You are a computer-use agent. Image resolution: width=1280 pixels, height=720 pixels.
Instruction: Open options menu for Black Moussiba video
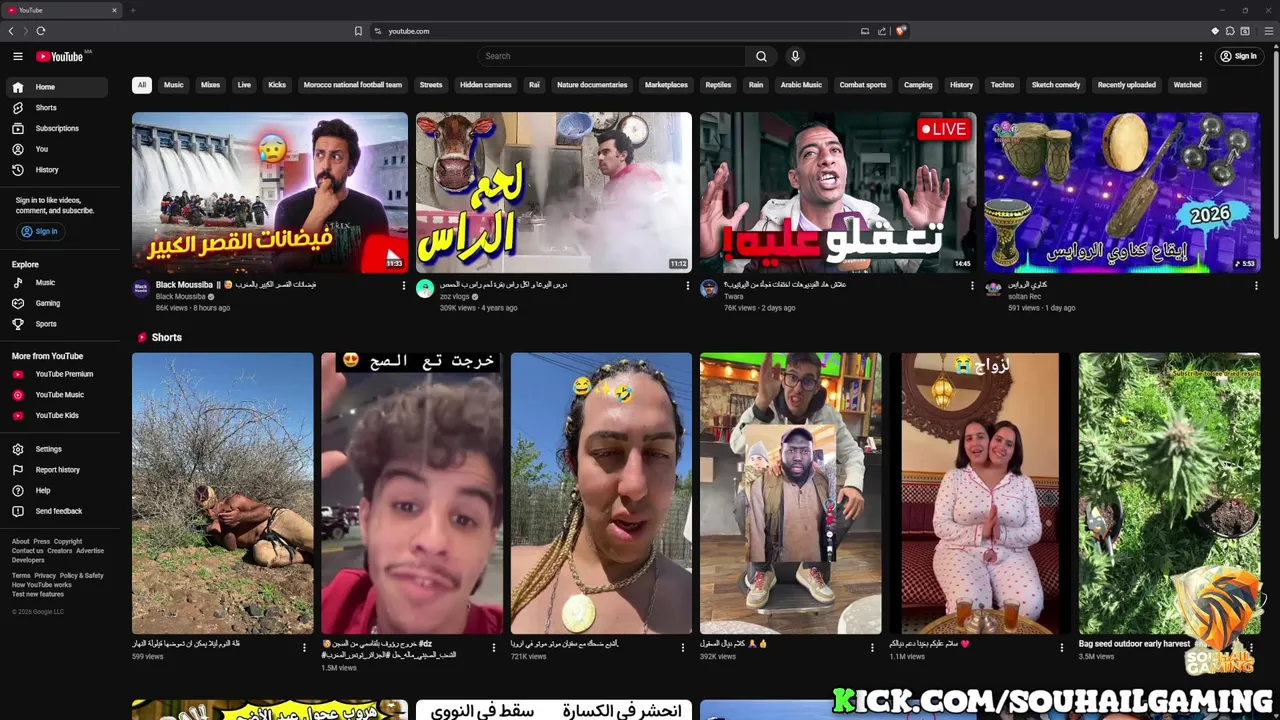[x=404, y=286]
